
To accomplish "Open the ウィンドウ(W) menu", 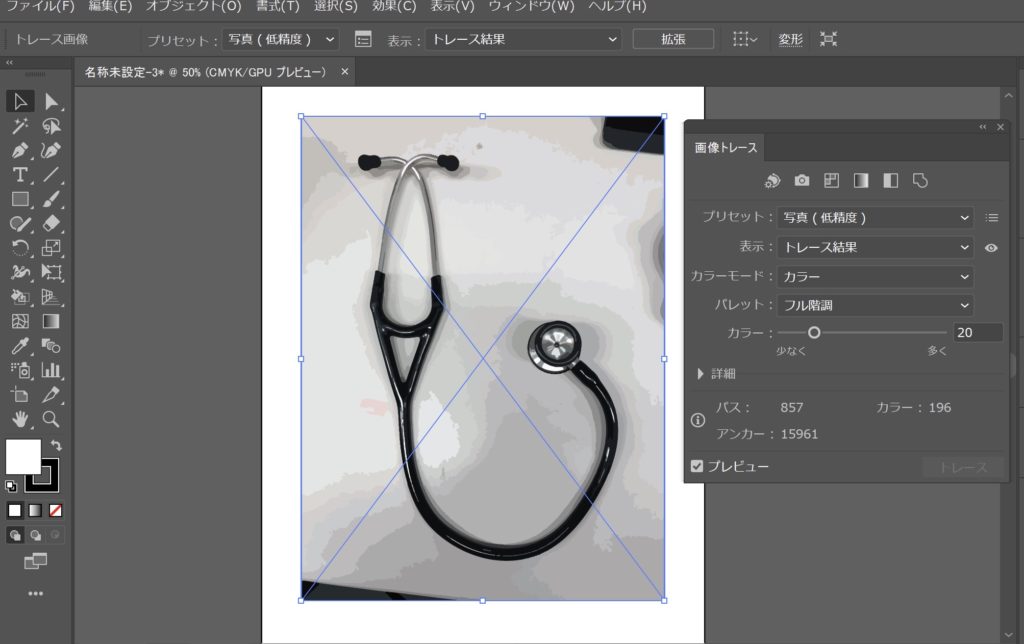I will (x=532, y=7).
